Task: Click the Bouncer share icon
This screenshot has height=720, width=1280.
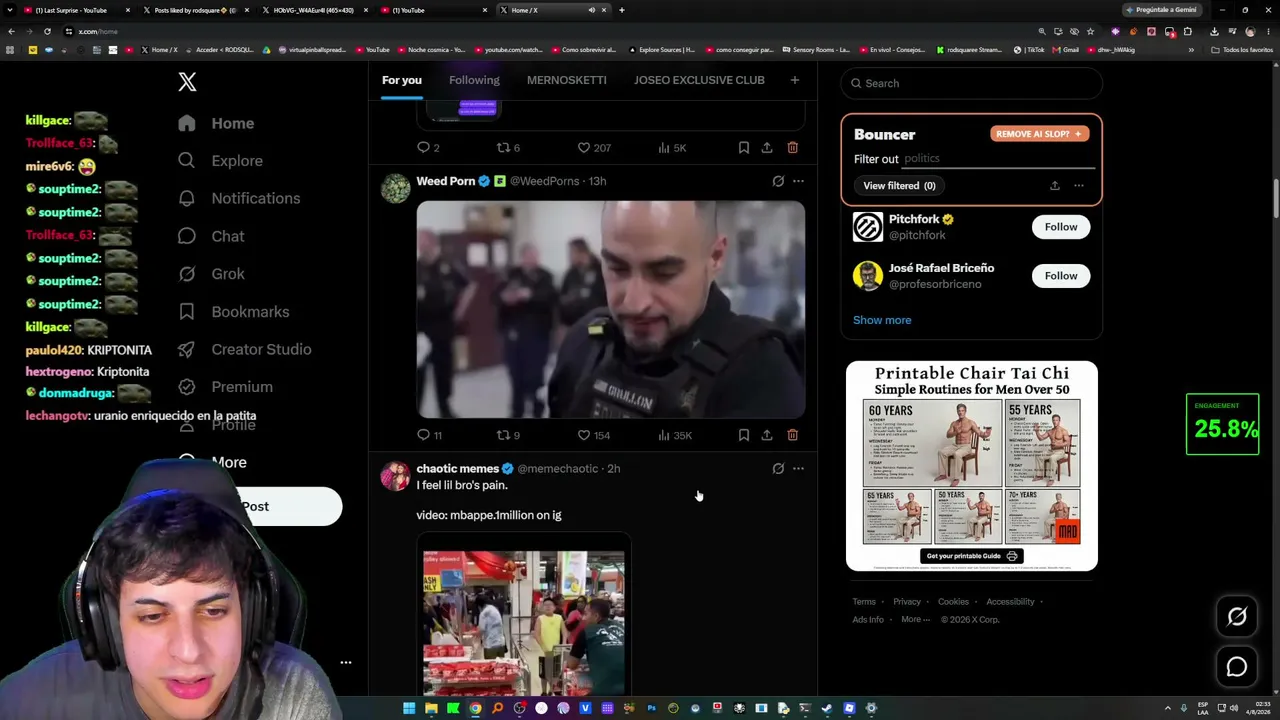Action: tap(1054, 186)
